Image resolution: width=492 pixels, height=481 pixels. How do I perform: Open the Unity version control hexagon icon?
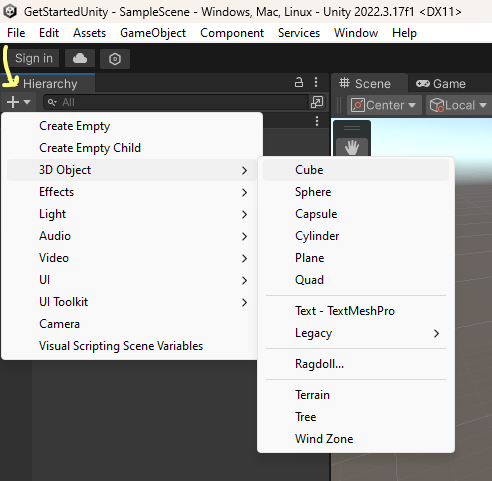tap(115, 59)
